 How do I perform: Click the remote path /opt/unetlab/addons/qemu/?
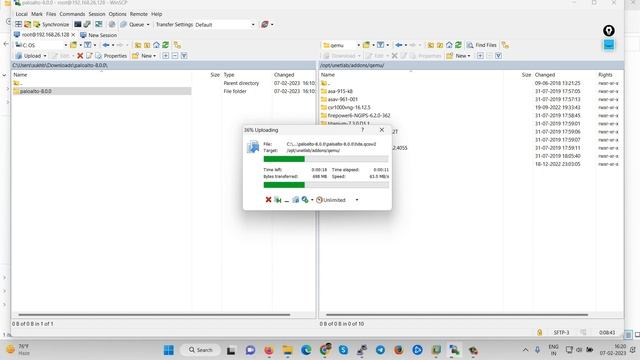(x=352, y=65)
